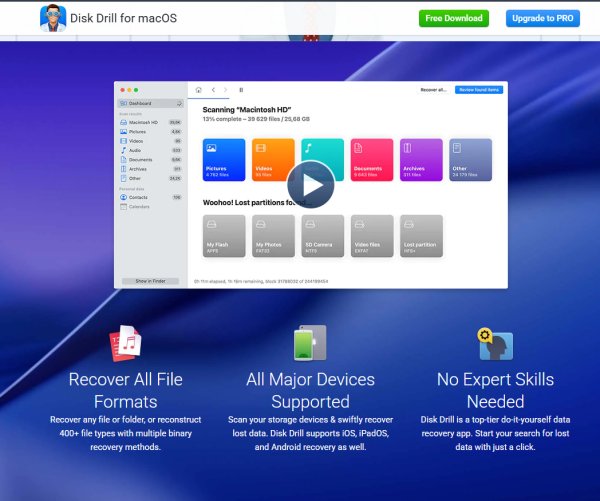Click the 13% complete scan progress text
600x501 pixels.
click(256, 119)
